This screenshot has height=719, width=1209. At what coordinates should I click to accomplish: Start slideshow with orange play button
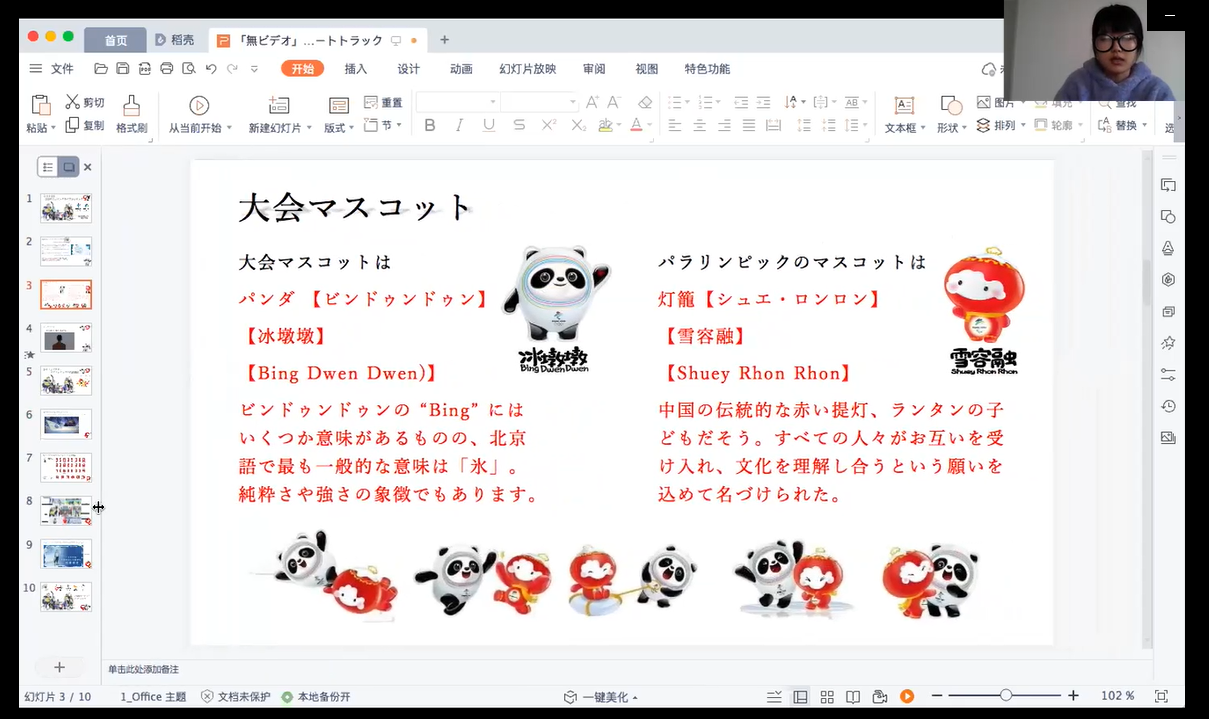907,696
